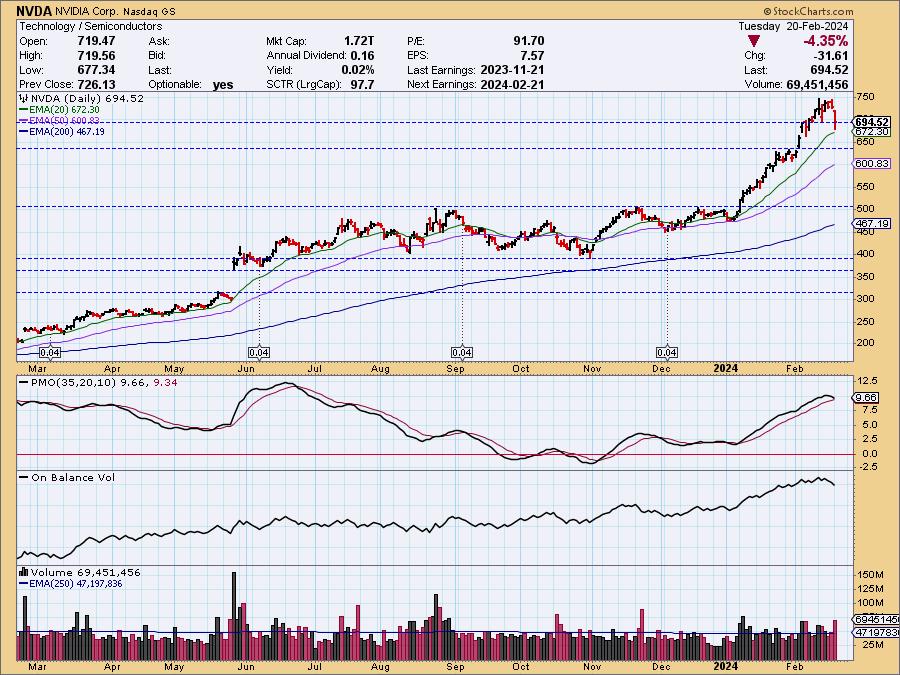Click the Chg value -31.61

pos(832,56)
